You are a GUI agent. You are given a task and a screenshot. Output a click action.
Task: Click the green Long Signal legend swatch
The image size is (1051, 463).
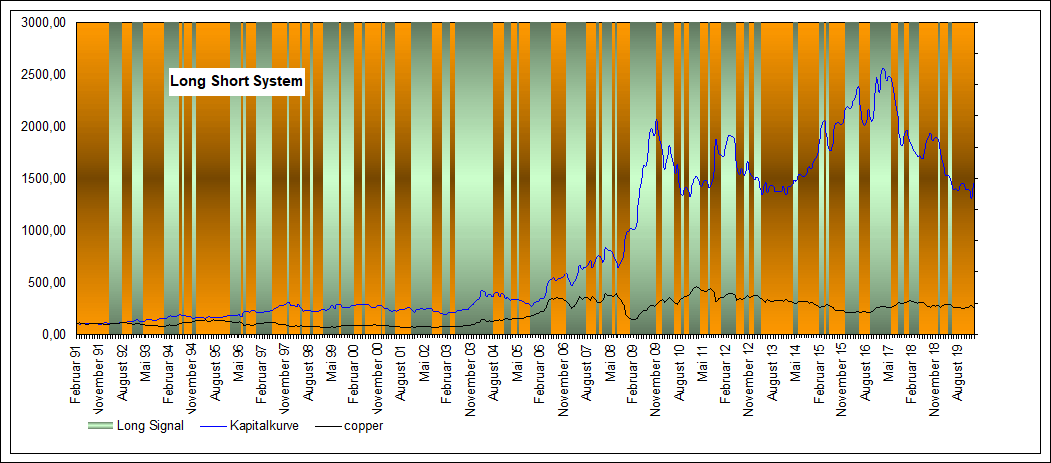(x=100, y=425)
